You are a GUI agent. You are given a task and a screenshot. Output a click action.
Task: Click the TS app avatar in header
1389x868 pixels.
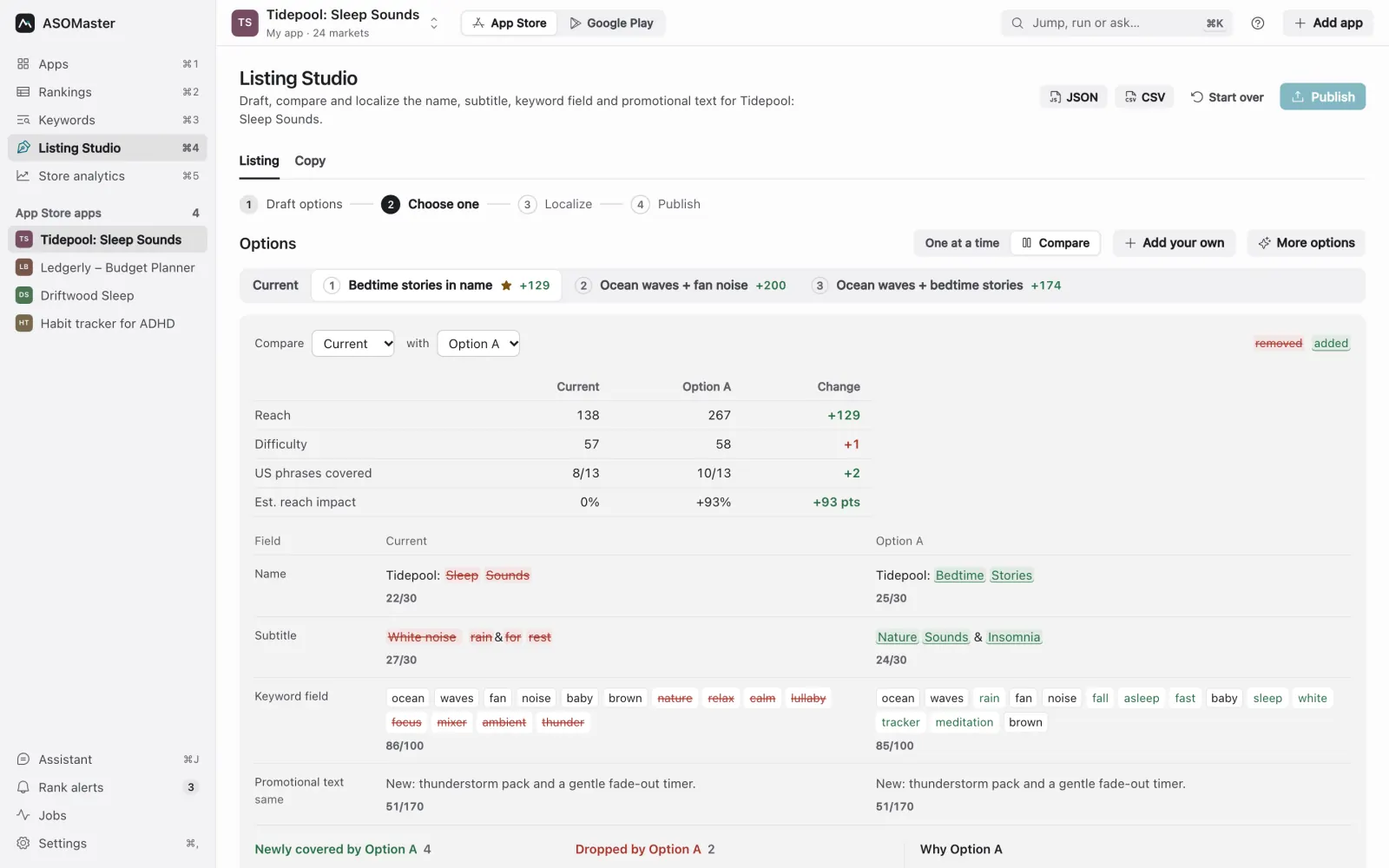pyautogui.click(x=245, y=23)
